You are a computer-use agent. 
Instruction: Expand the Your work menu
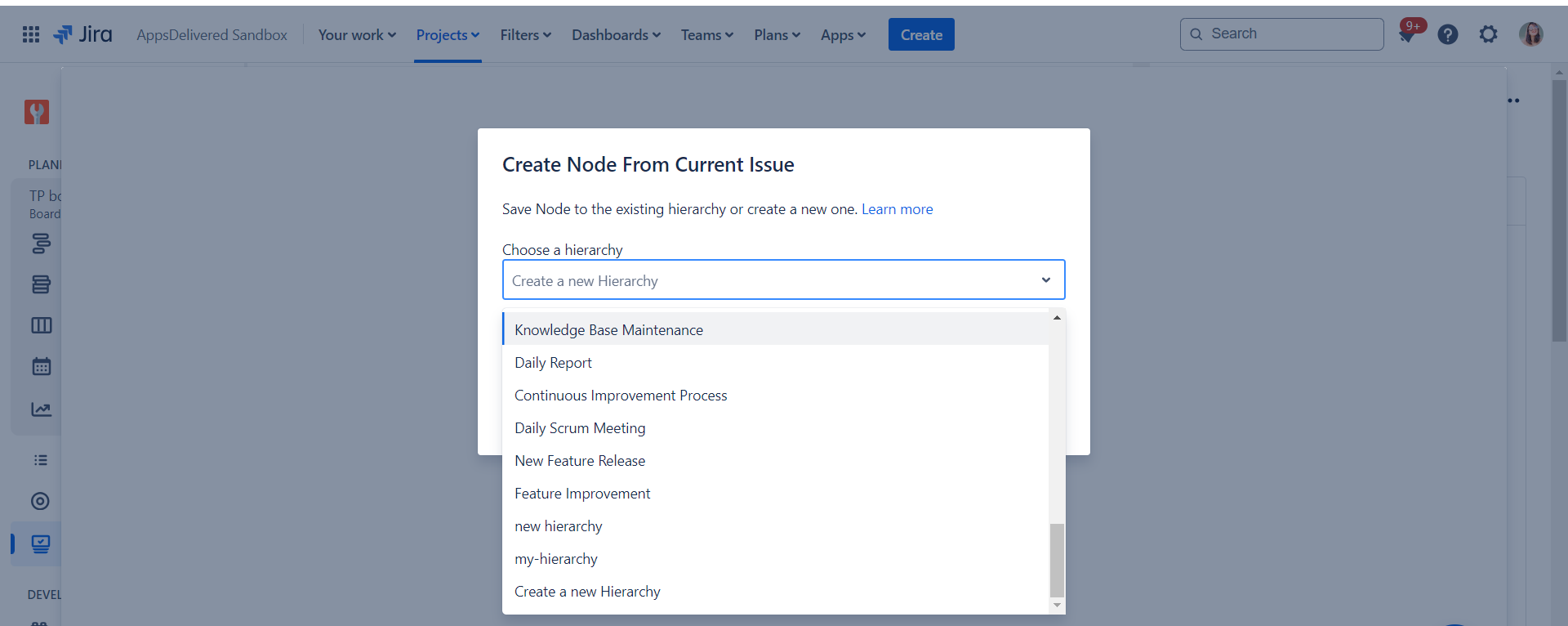(x=357, y=35)
